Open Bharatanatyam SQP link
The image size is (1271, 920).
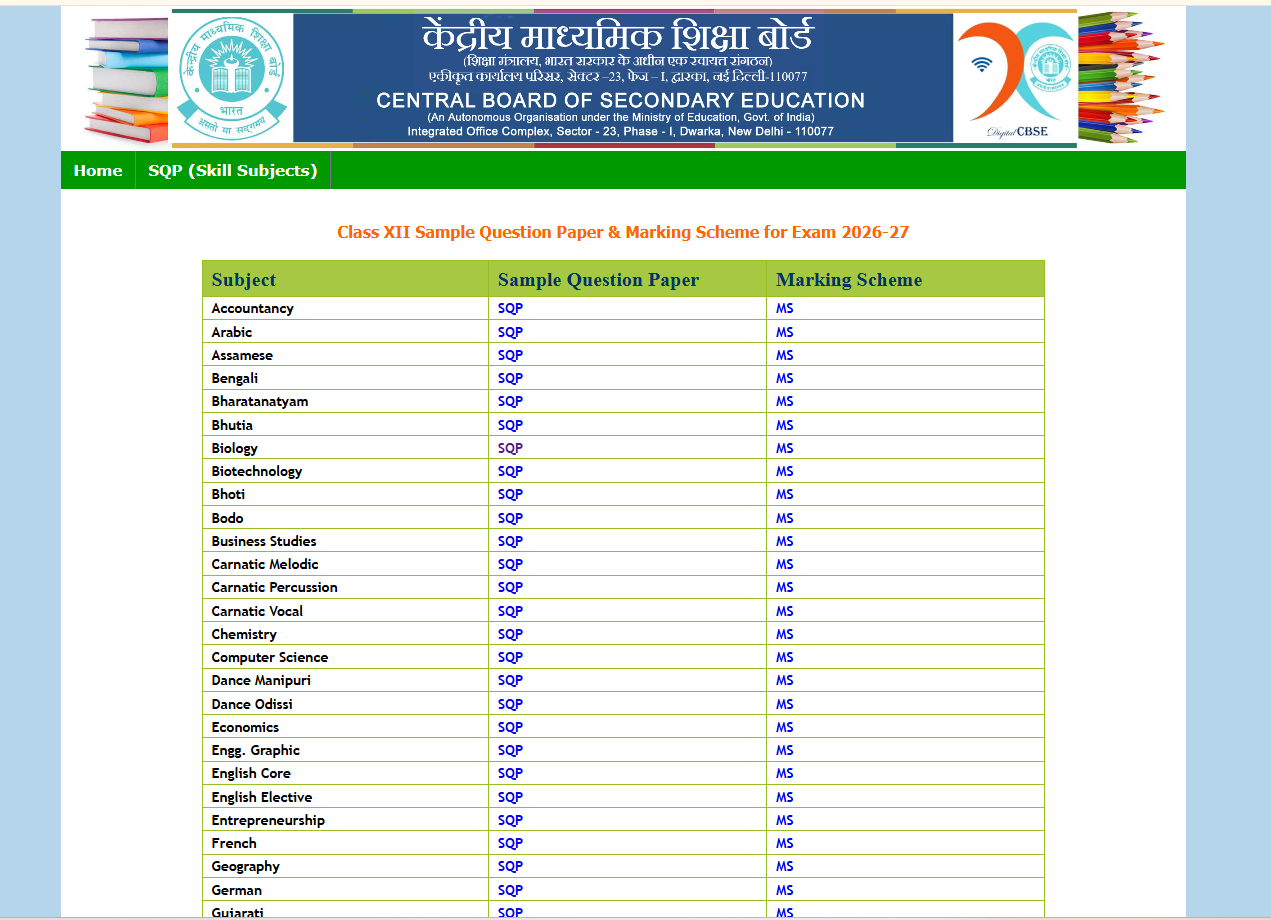point(511,401)
